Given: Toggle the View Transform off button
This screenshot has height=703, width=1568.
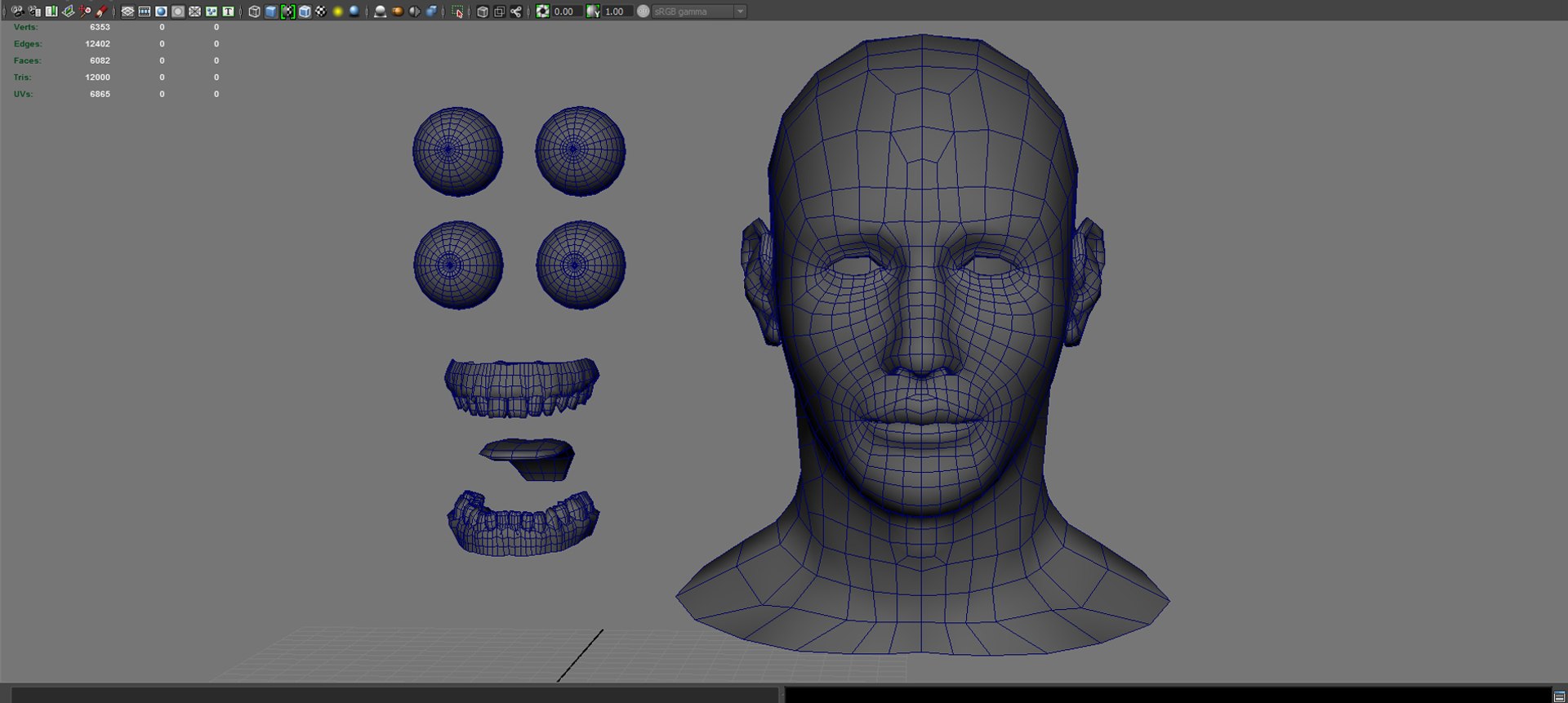Looking at the screenshot, I should point(644,11).
